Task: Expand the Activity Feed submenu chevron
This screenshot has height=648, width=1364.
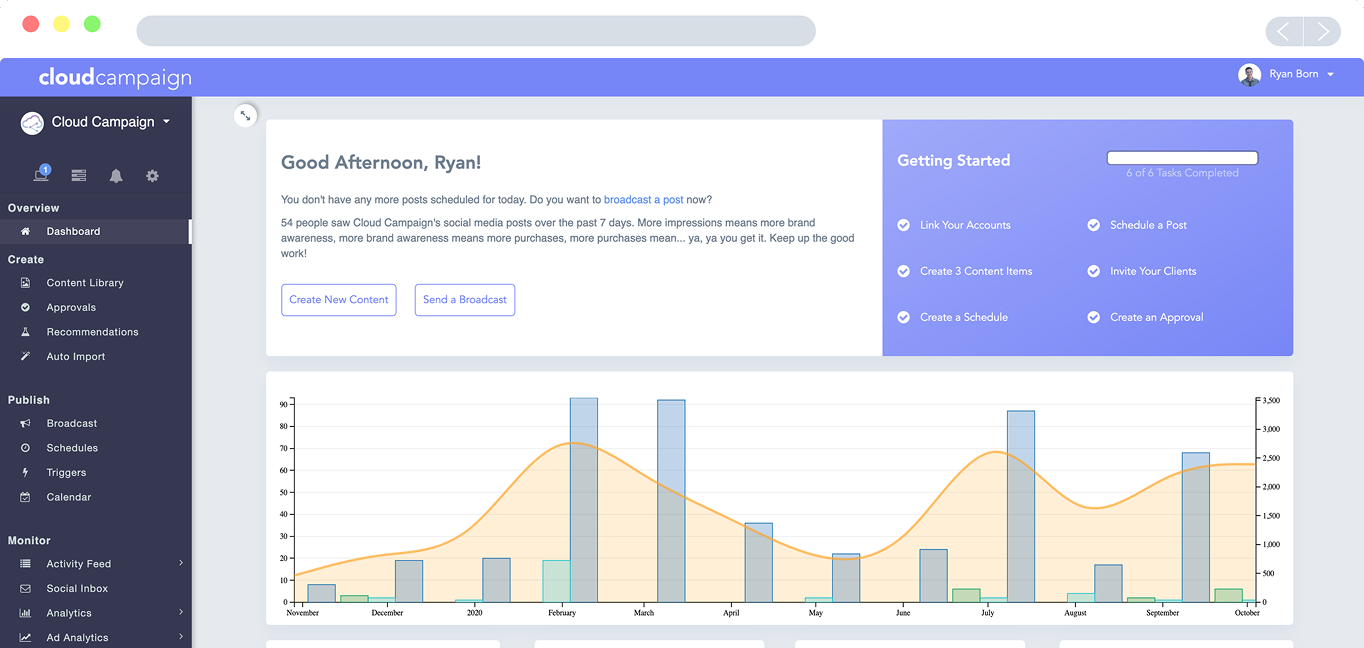Action: point(181,564)
